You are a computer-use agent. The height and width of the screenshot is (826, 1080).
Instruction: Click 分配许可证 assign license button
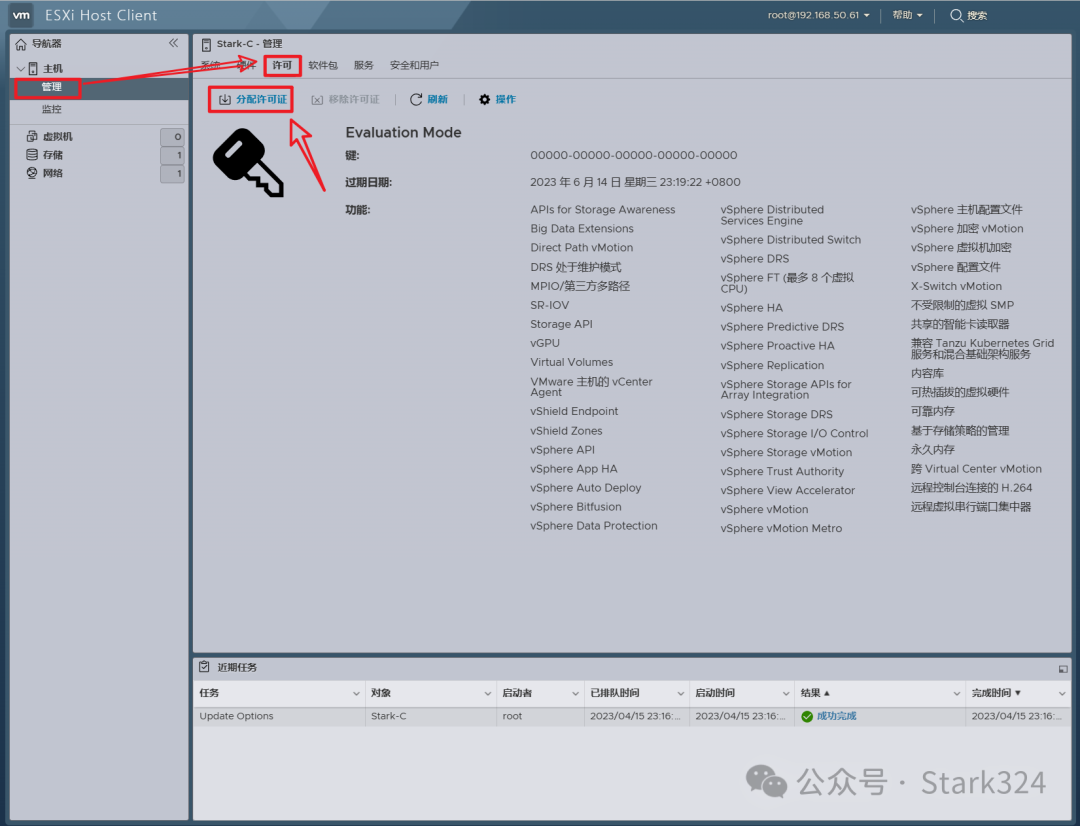tap(252, 99)
